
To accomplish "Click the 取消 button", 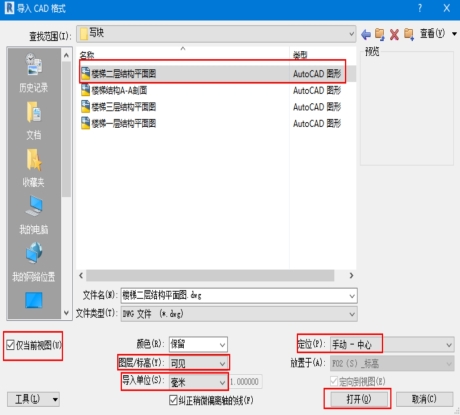I will click(424, 399).
